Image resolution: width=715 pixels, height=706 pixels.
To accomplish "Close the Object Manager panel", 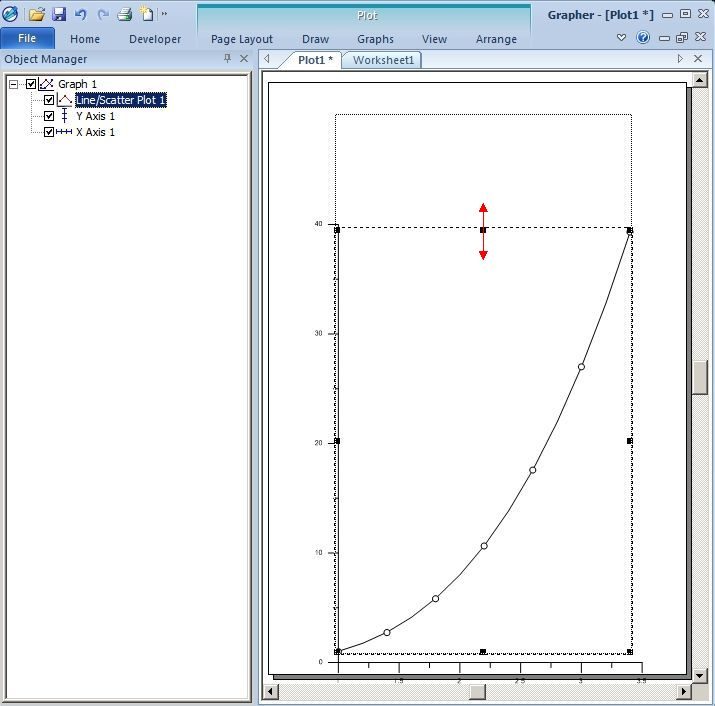I will coord(244,58).
